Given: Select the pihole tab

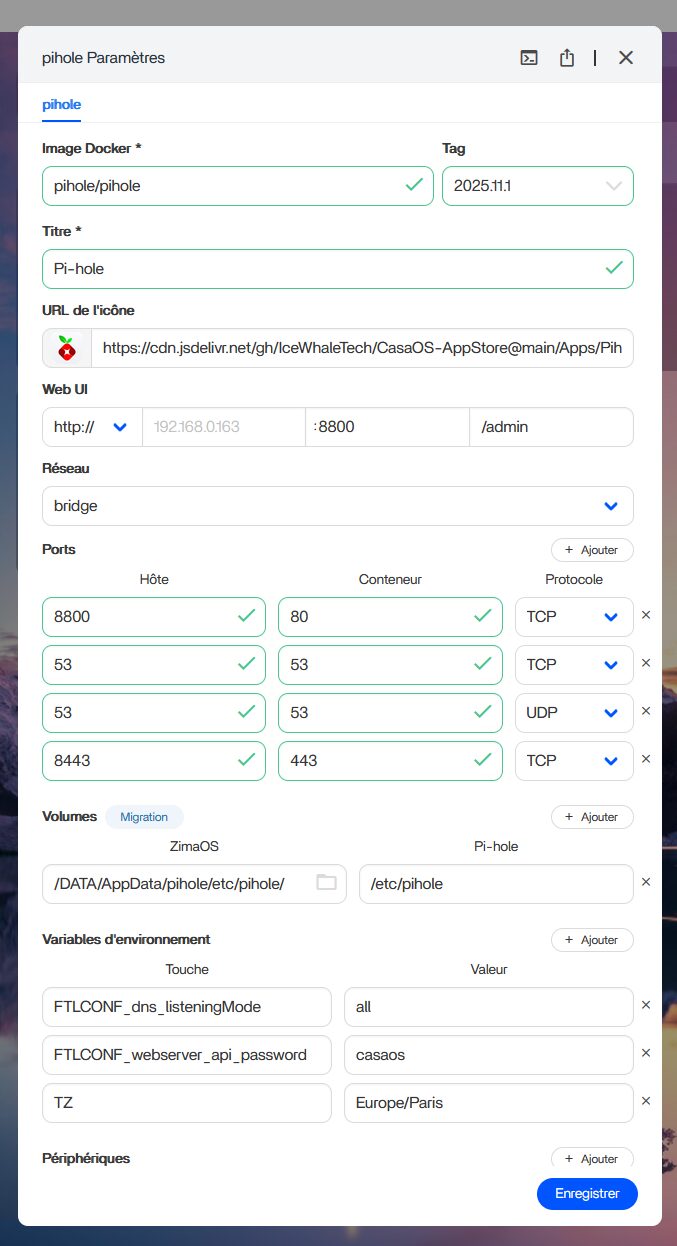Looking at the screenshot, I should (61, 104).
